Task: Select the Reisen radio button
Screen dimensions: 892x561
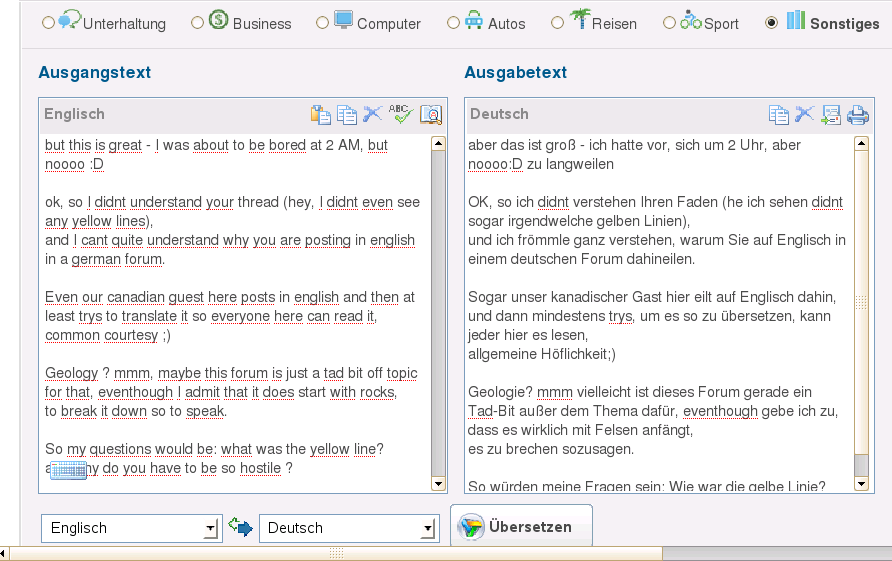Action: click(x=558, y=23)
